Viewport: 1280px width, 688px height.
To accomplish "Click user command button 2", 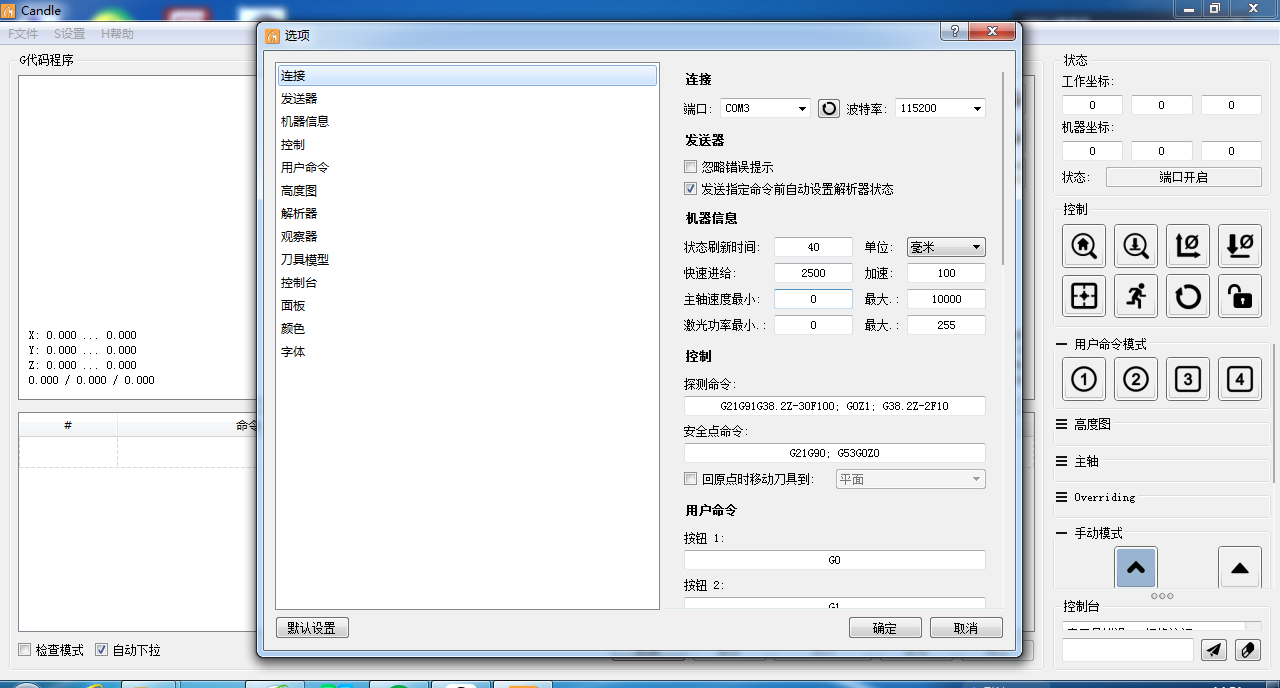I will point(1136,379).
